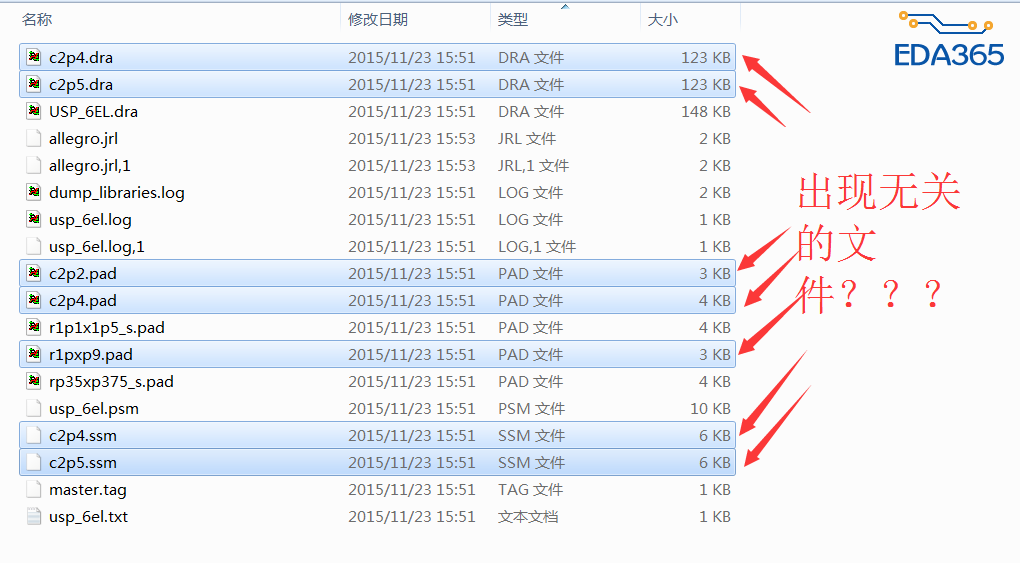Click the c2p5.dra file icon
1020x563 pixels.
point(34,85)
